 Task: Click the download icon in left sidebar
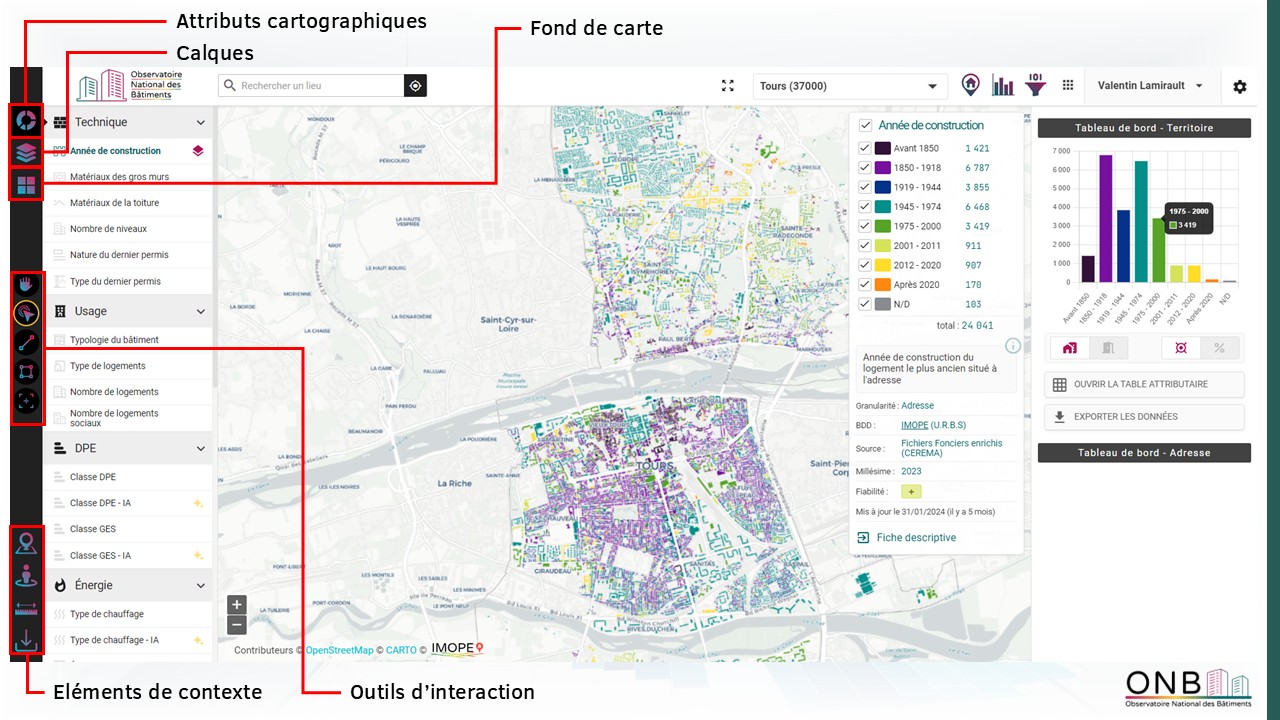(x=27, y=642)
